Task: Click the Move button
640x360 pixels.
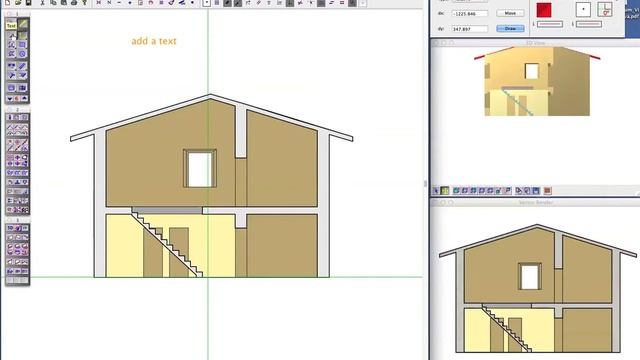Action: pyautogui.click(x=510, y=13)
